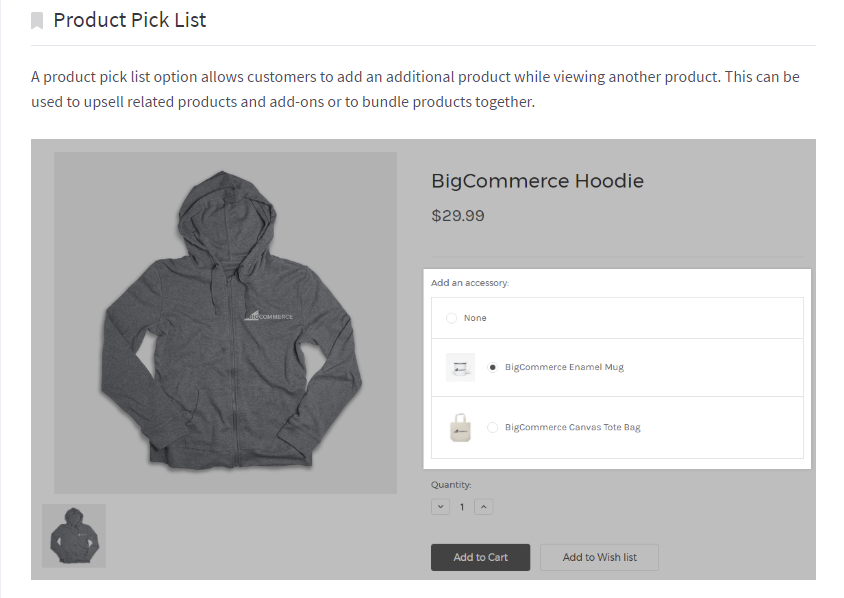This screenshot has height=598, width=844.
Task: Click the Canvas Tote Bag thumbnail image
Action: (460, 427)
